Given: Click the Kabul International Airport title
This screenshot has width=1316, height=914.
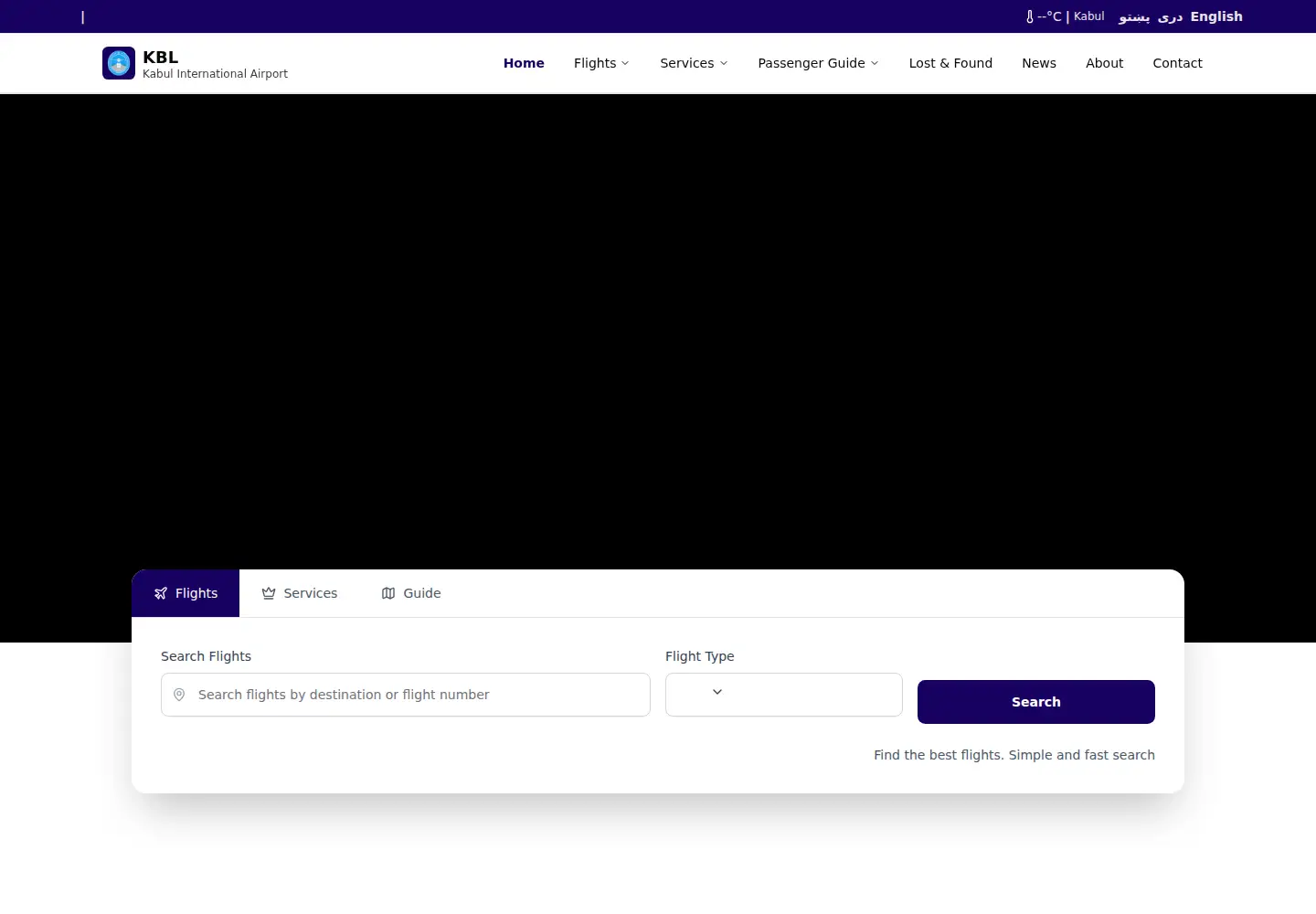Looking at the screenshot, I should [215, 74].
